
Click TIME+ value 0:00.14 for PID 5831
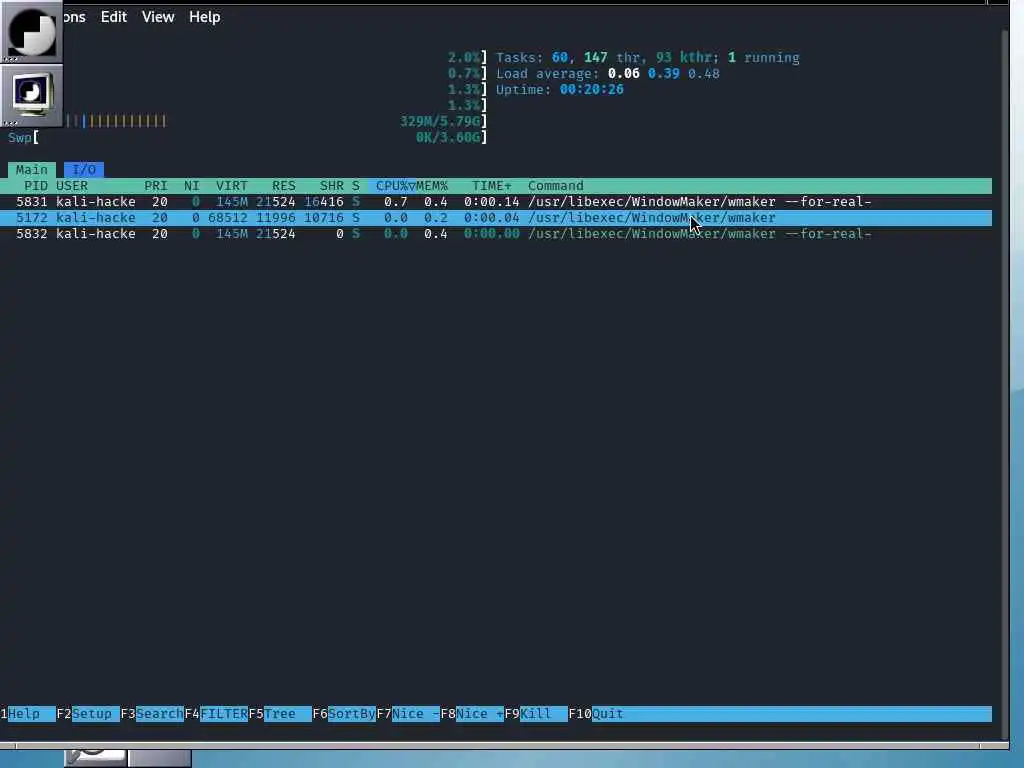pos(492,202)
